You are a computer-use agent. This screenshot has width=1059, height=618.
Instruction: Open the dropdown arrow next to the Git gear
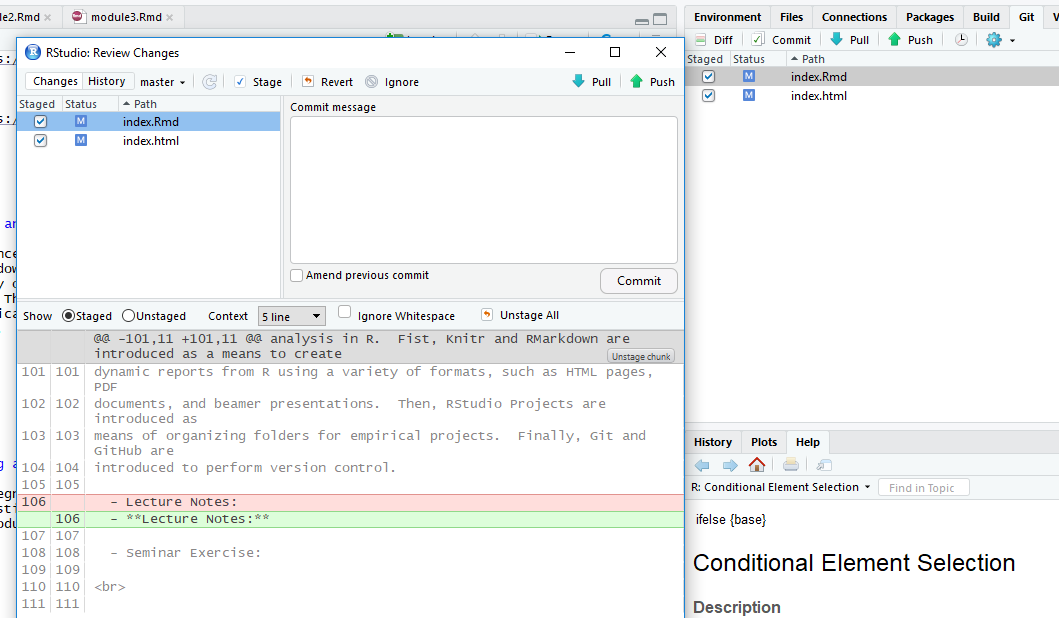pos(1012,41)
